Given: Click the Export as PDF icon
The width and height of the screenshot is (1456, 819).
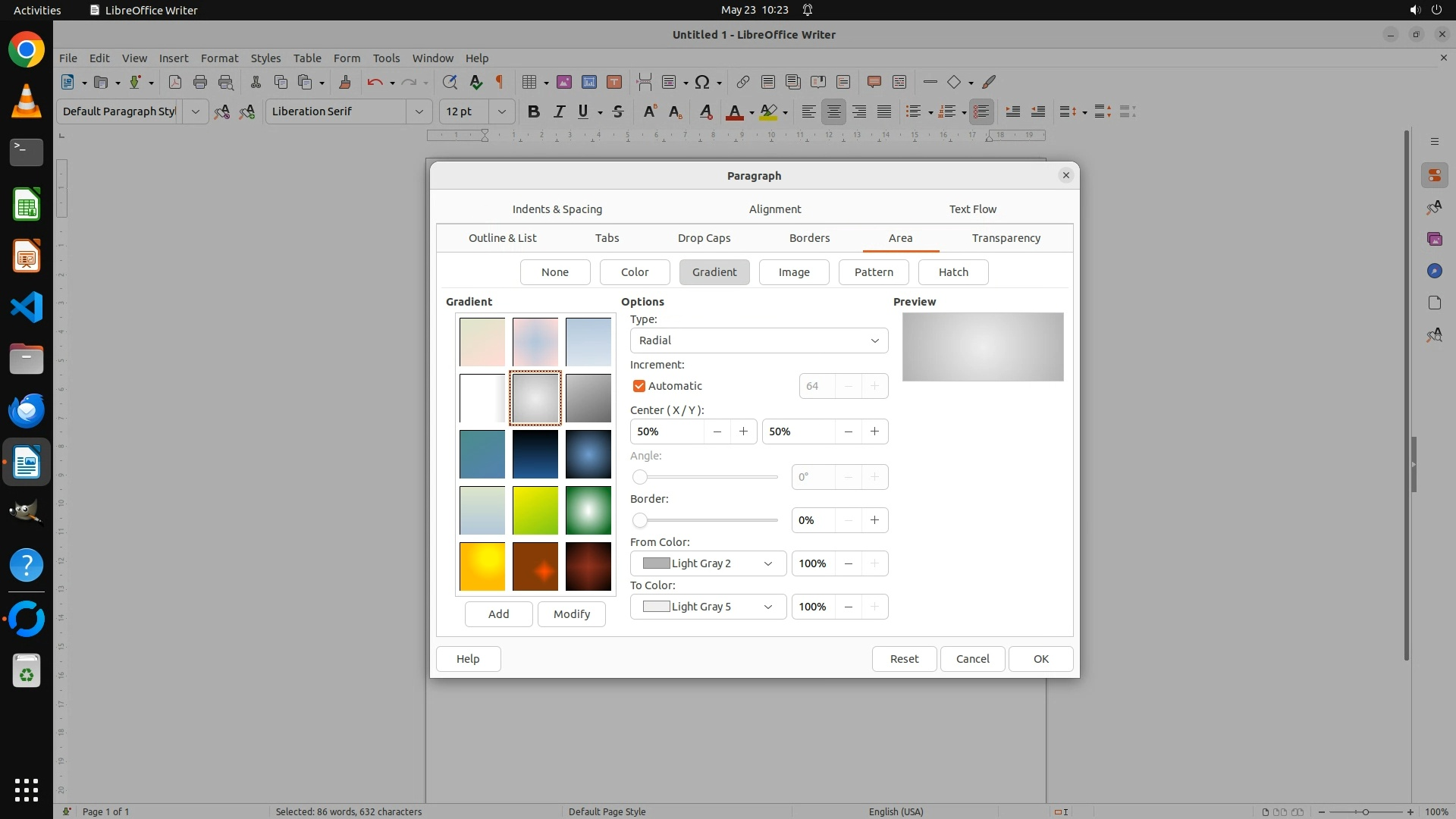Looking at the screenshot, I should (x=174, y=82).
